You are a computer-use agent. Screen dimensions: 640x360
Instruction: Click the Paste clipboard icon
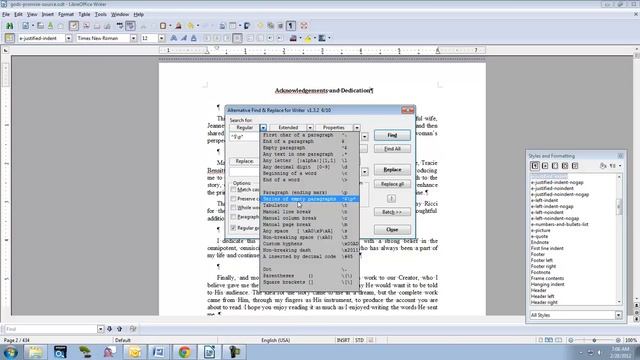click(163, 26)
